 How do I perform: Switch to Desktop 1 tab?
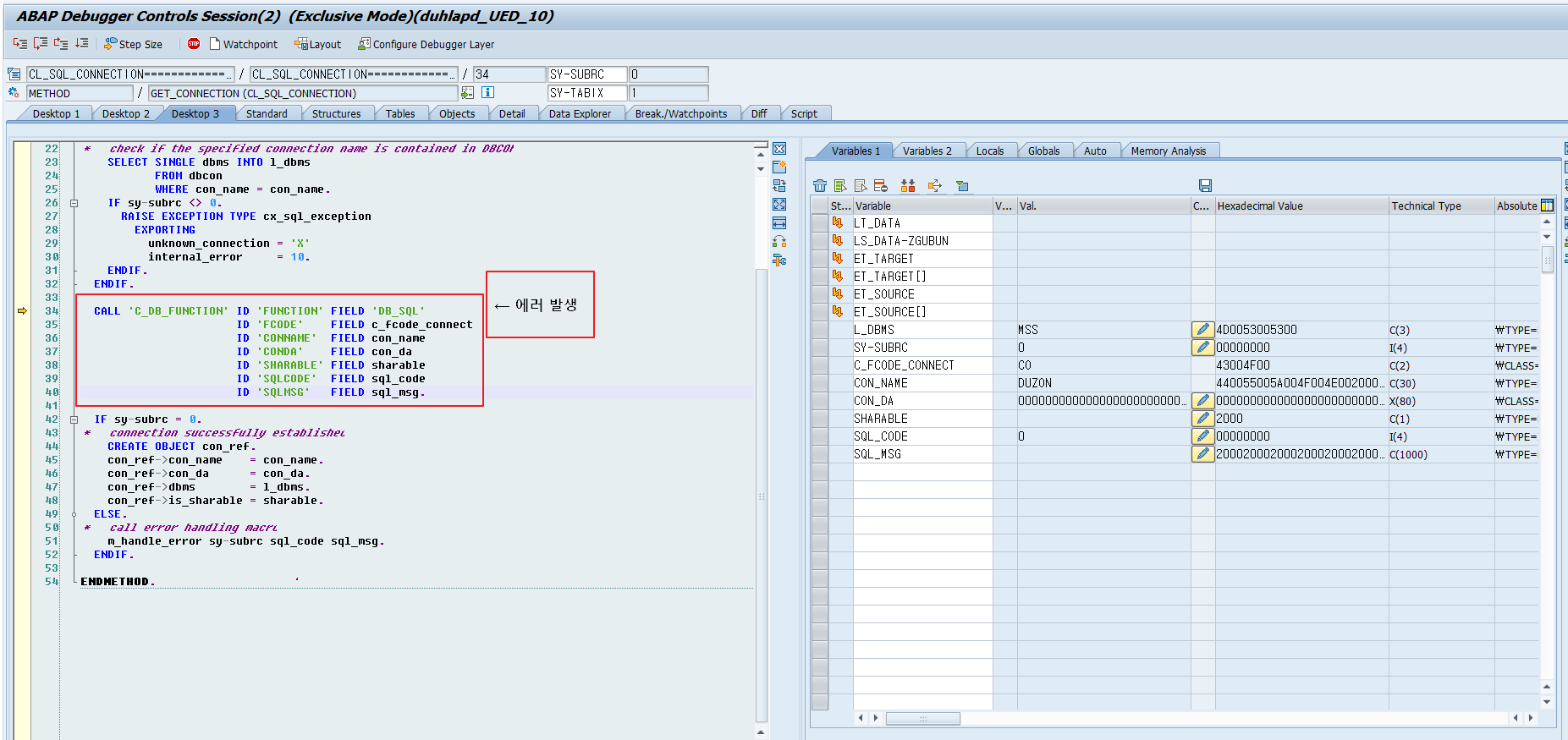[x=56, y=113]
